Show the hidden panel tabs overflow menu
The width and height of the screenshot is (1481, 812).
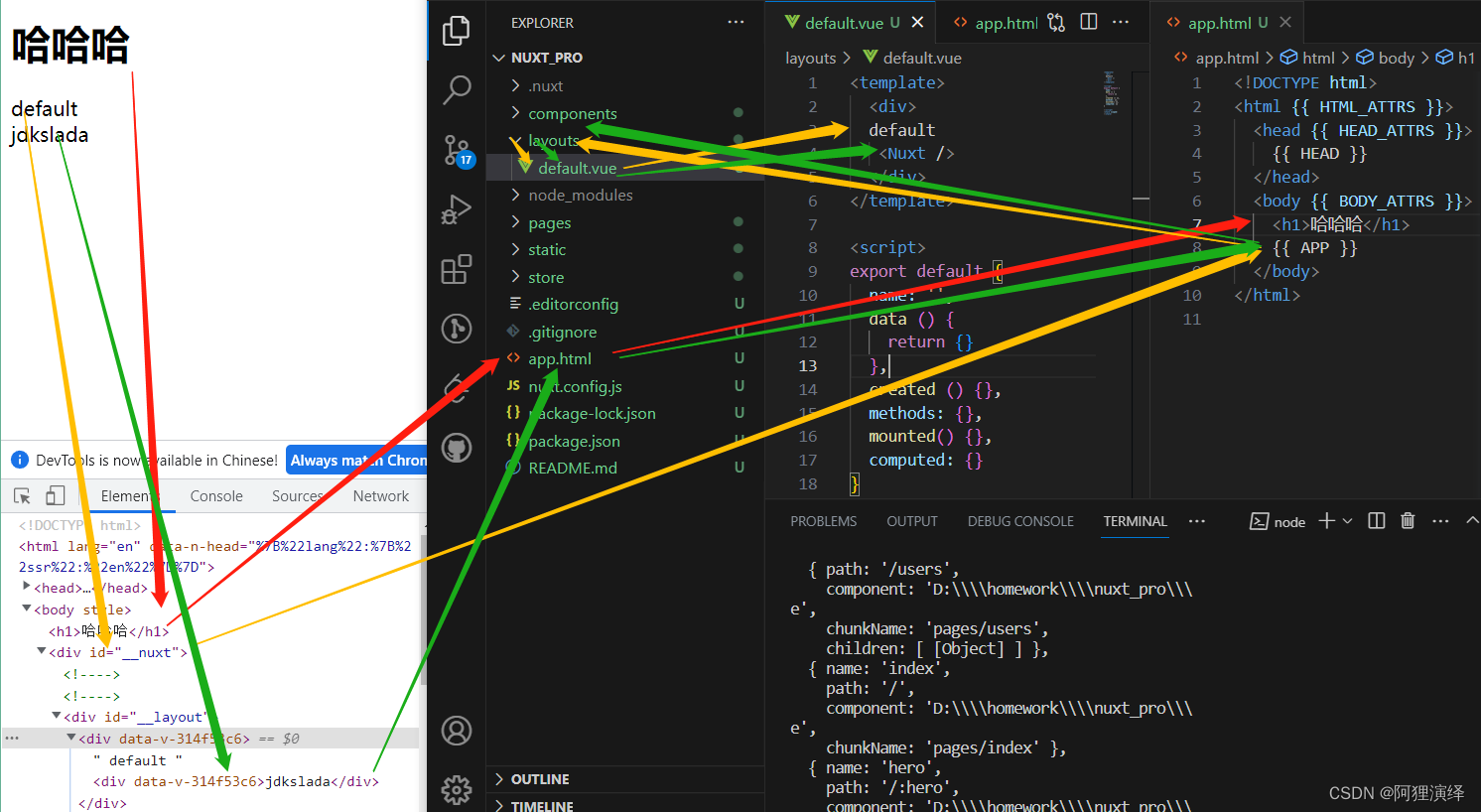(x=1197, y=521)
